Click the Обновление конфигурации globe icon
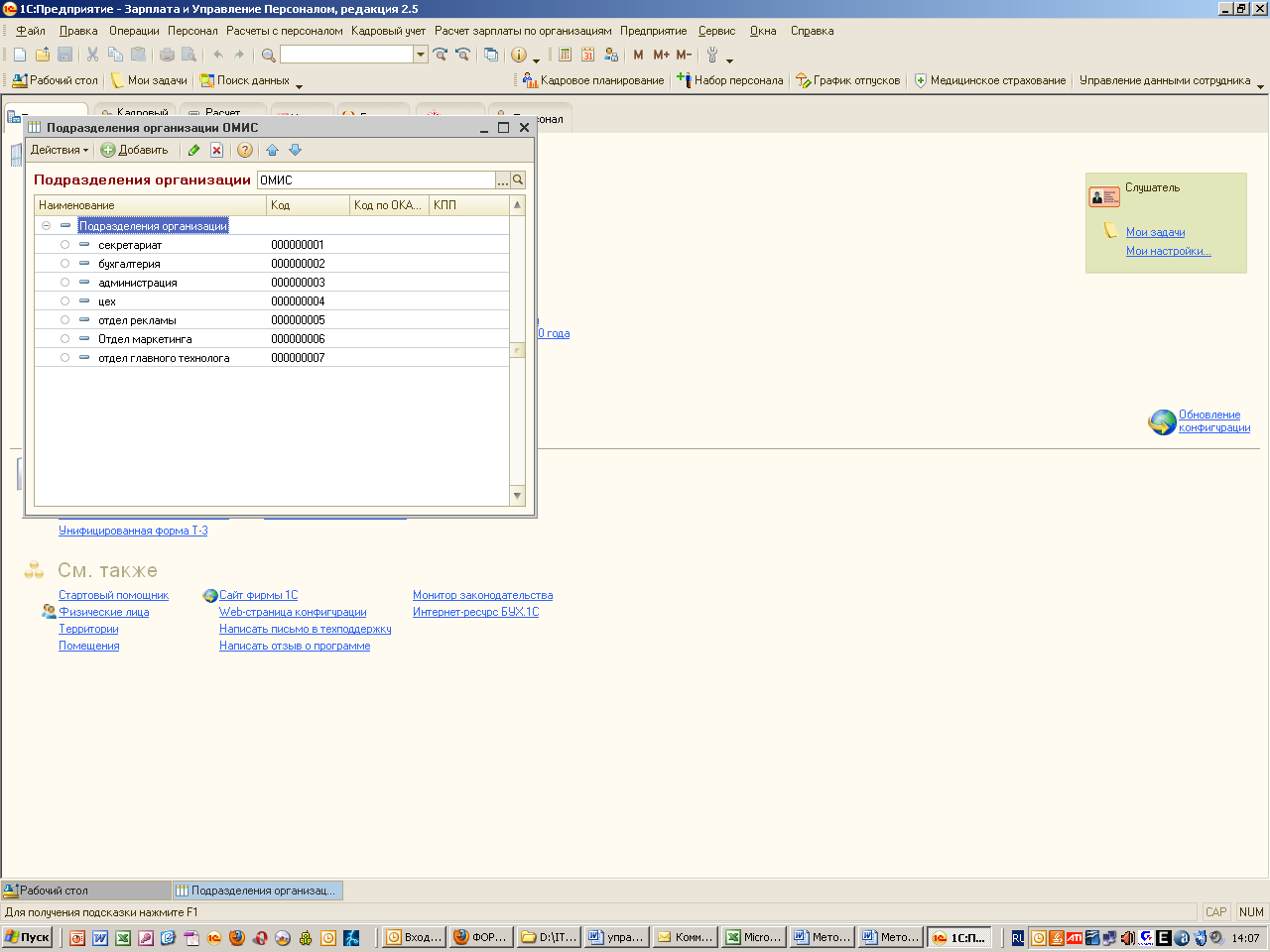The width and height of the screenshot is (1270, 952). (1162, 422)
